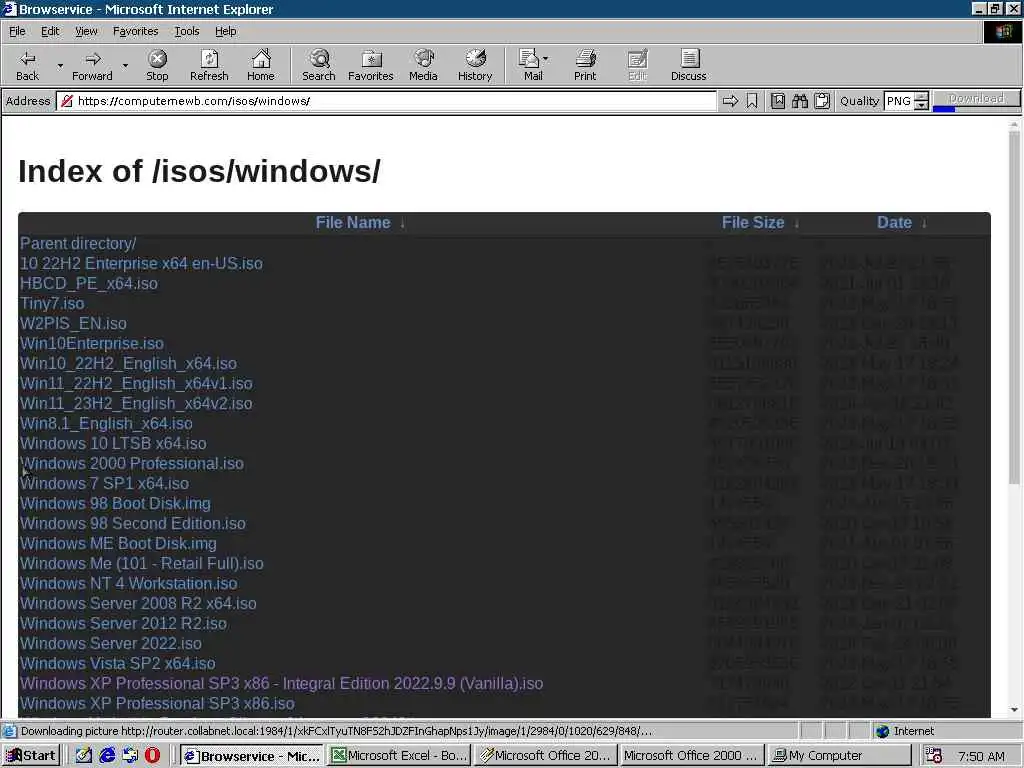This screenshot has width=1024, height=768.
Task: Open Windows XP Integral Edition (Vanilla).iso link
Action: tap(281, 684)
